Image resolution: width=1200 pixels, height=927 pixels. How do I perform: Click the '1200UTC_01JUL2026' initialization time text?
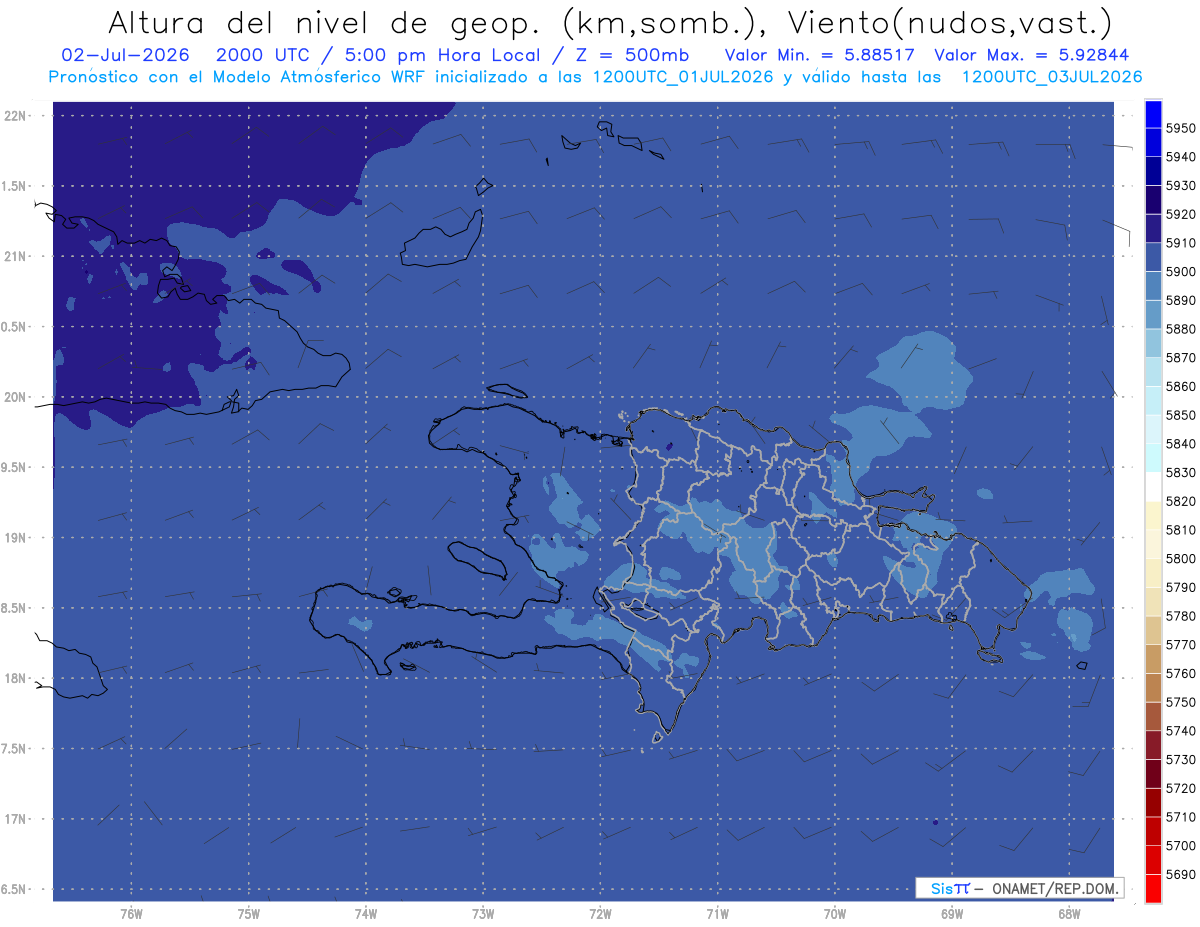coord(683,77)
